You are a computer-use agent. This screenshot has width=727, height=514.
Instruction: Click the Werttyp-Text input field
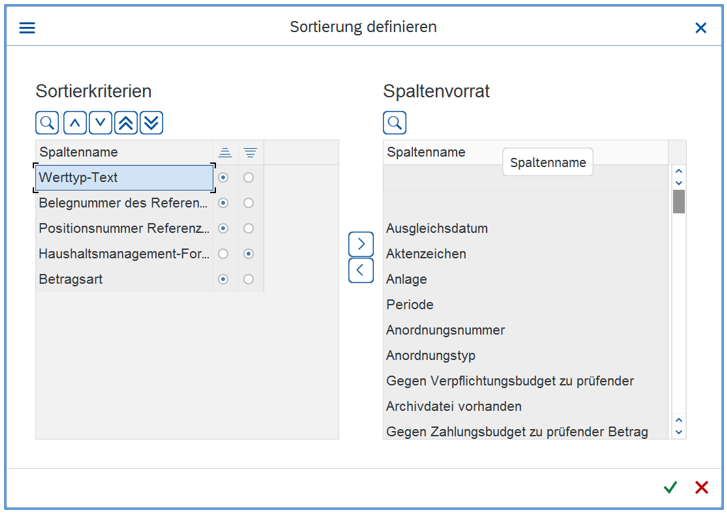pos(124,178)
